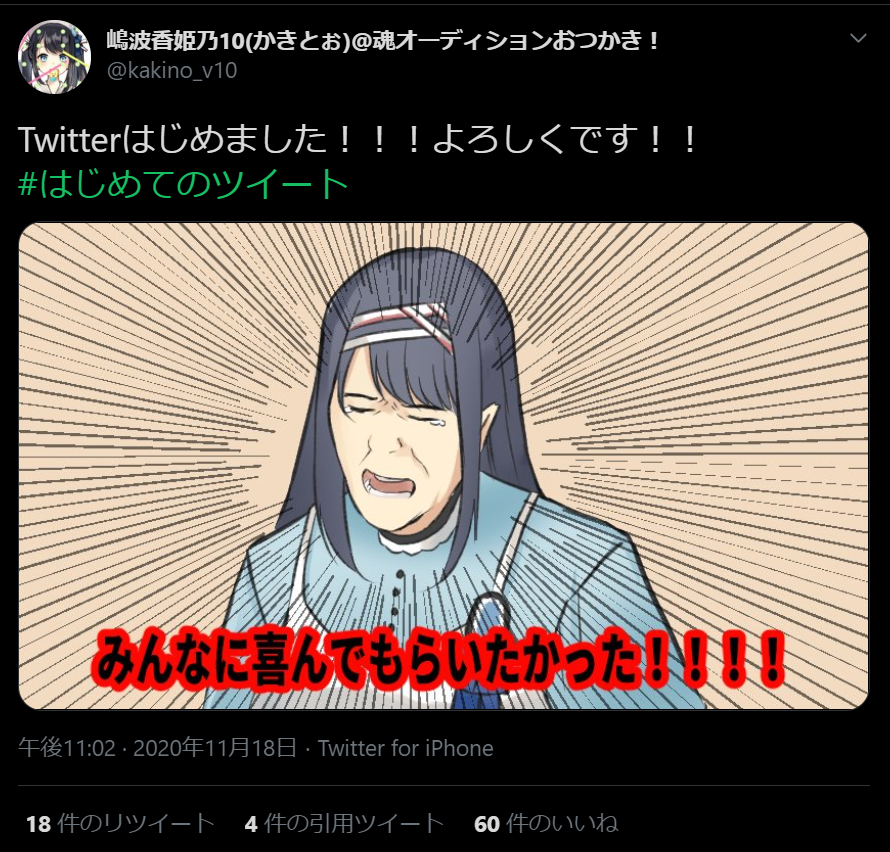
Task: Click the retweet count number 18
Action: (39, 824)
